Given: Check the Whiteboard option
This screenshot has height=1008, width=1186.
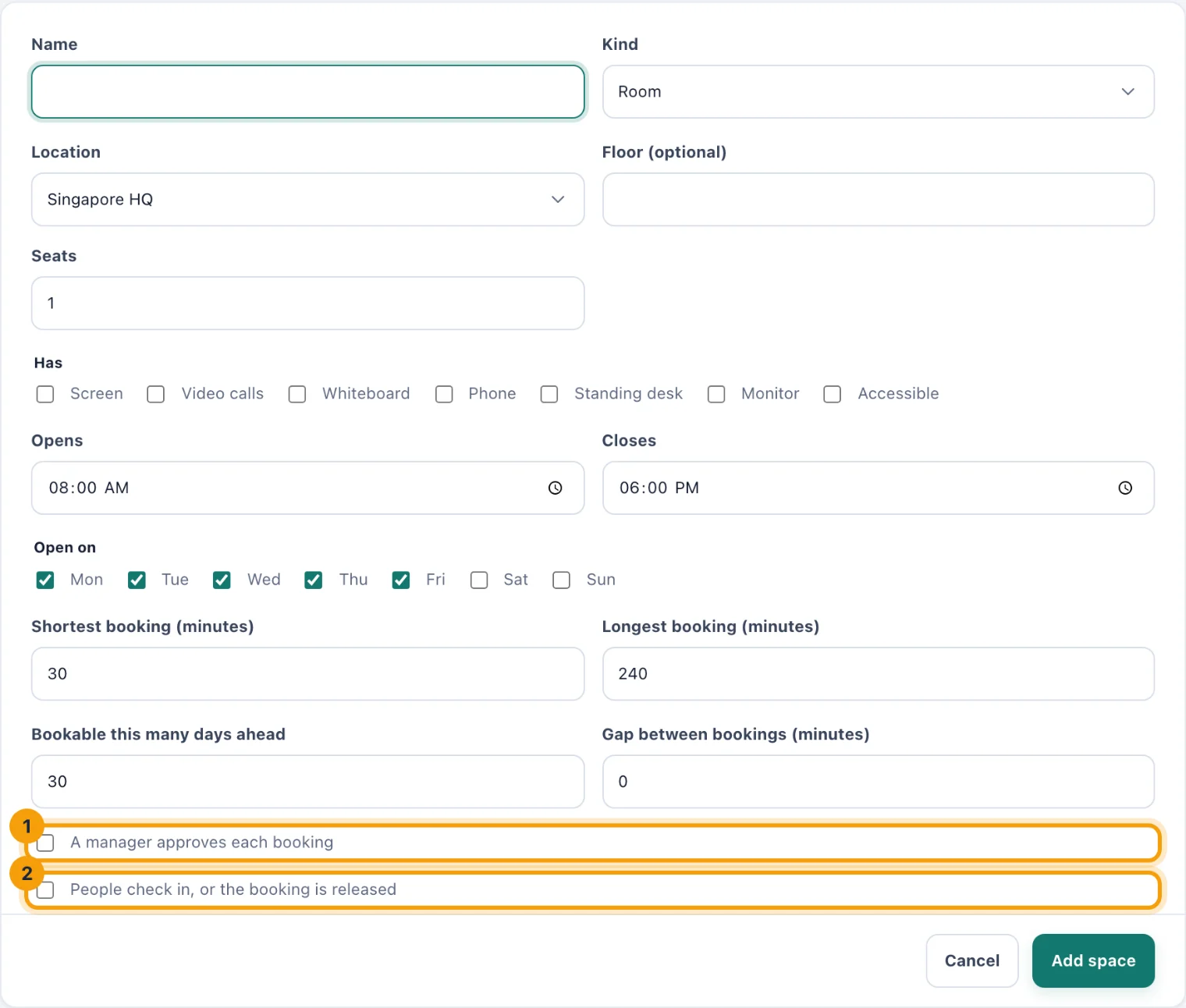Looking at the screenshot, I should [x=297, y=394].
